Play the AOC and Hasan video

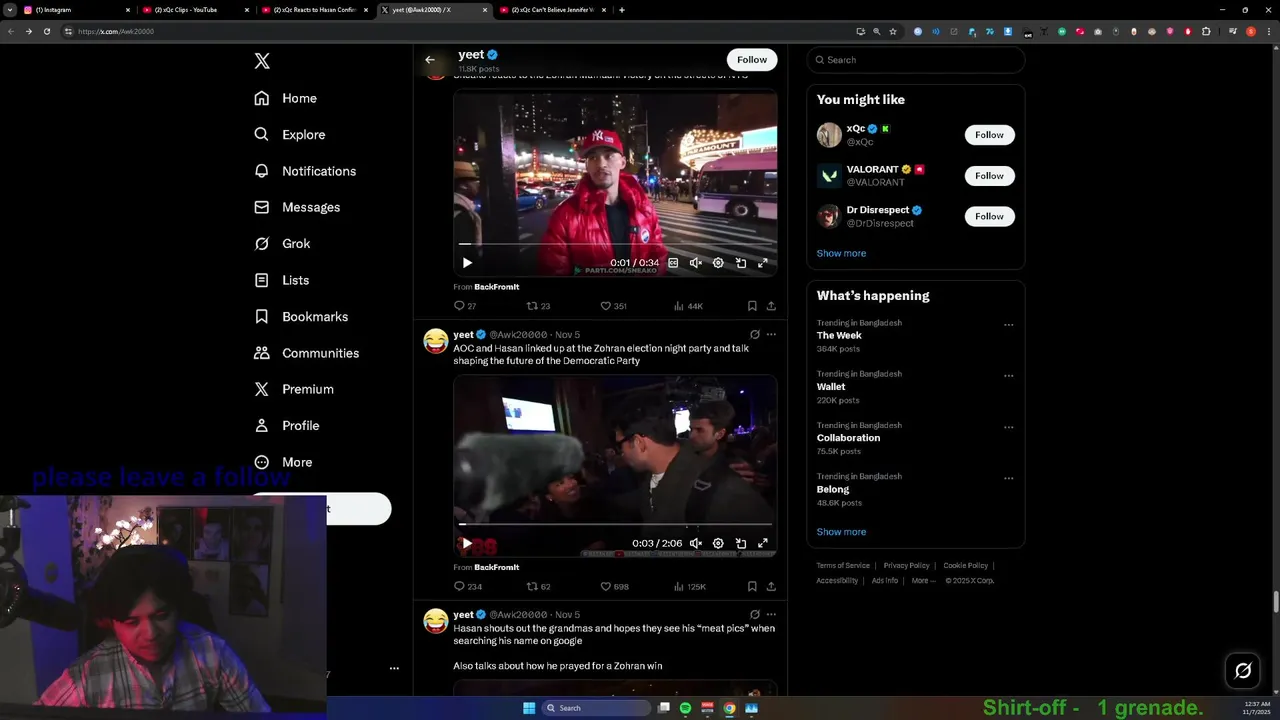click(467, 543)
